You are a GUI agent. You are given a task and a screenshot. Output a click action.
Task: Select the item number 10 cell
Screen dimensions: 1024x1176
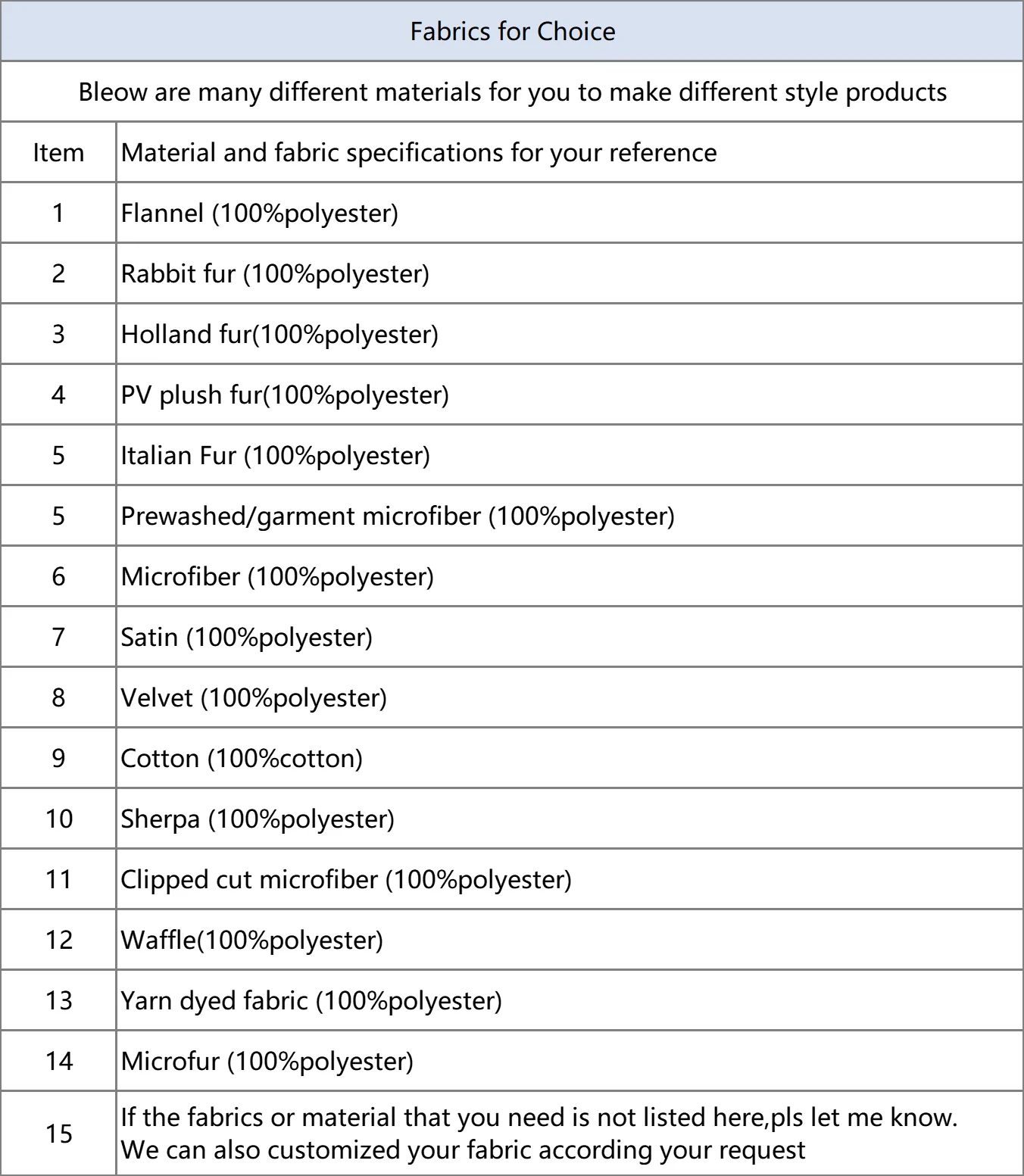coord(58,819)
